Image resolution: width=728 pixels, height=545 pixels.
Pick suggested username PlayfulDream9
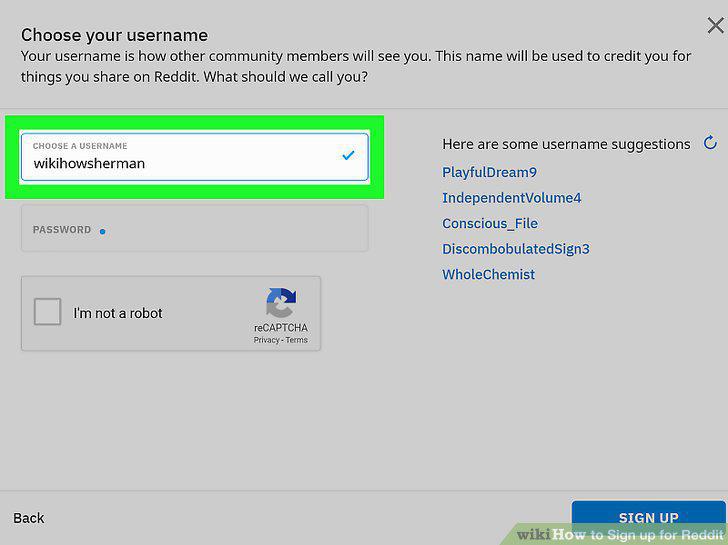tap(489, 172)
